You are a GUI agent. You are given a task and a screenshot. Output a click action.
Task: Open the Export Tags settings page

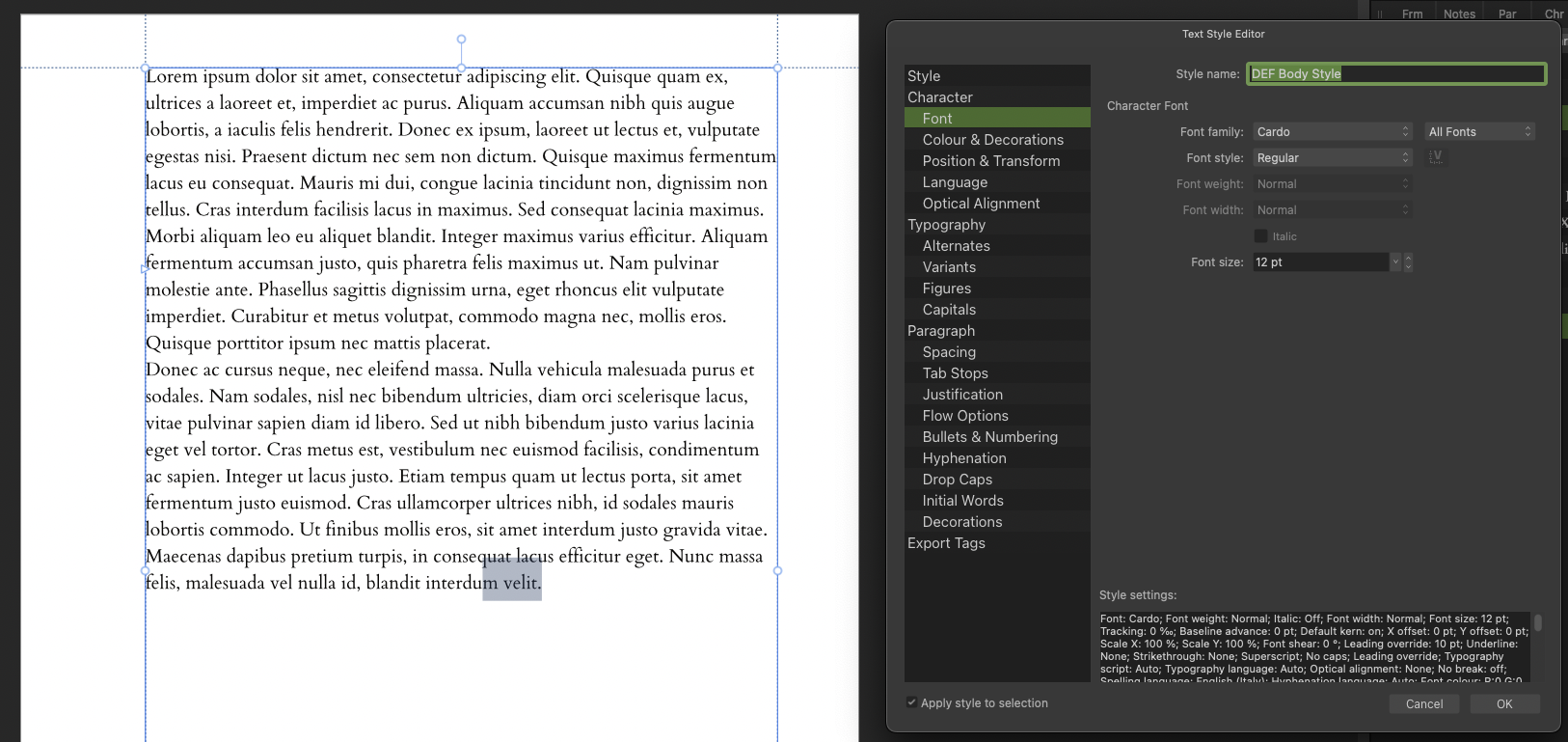coord(997,542)
